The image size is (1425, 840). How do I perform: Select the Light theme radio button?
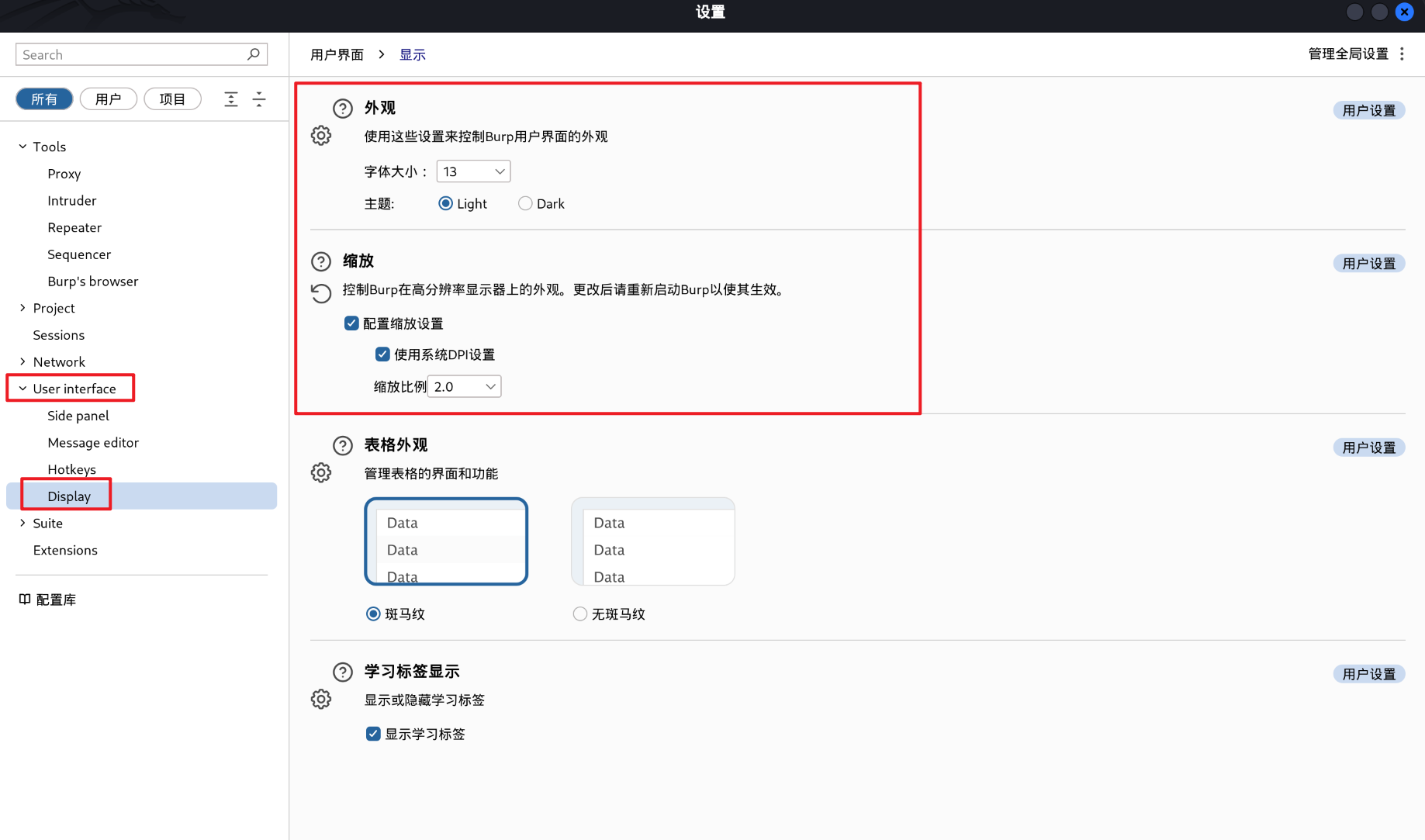click(x=445, y=203)
